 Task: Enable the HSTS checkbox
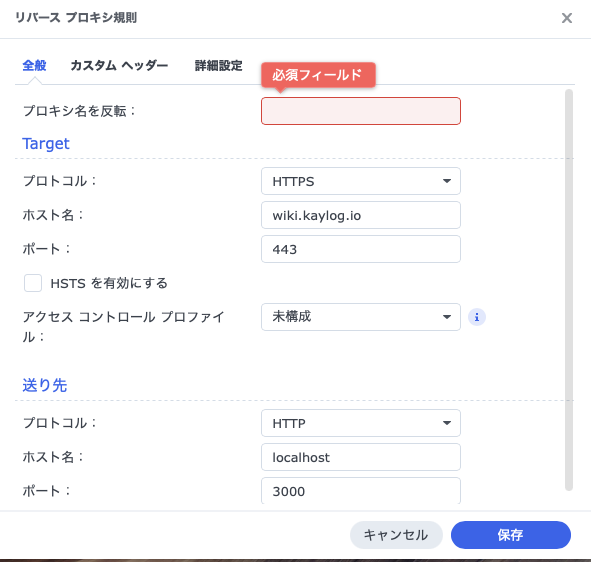click(33, 283)
